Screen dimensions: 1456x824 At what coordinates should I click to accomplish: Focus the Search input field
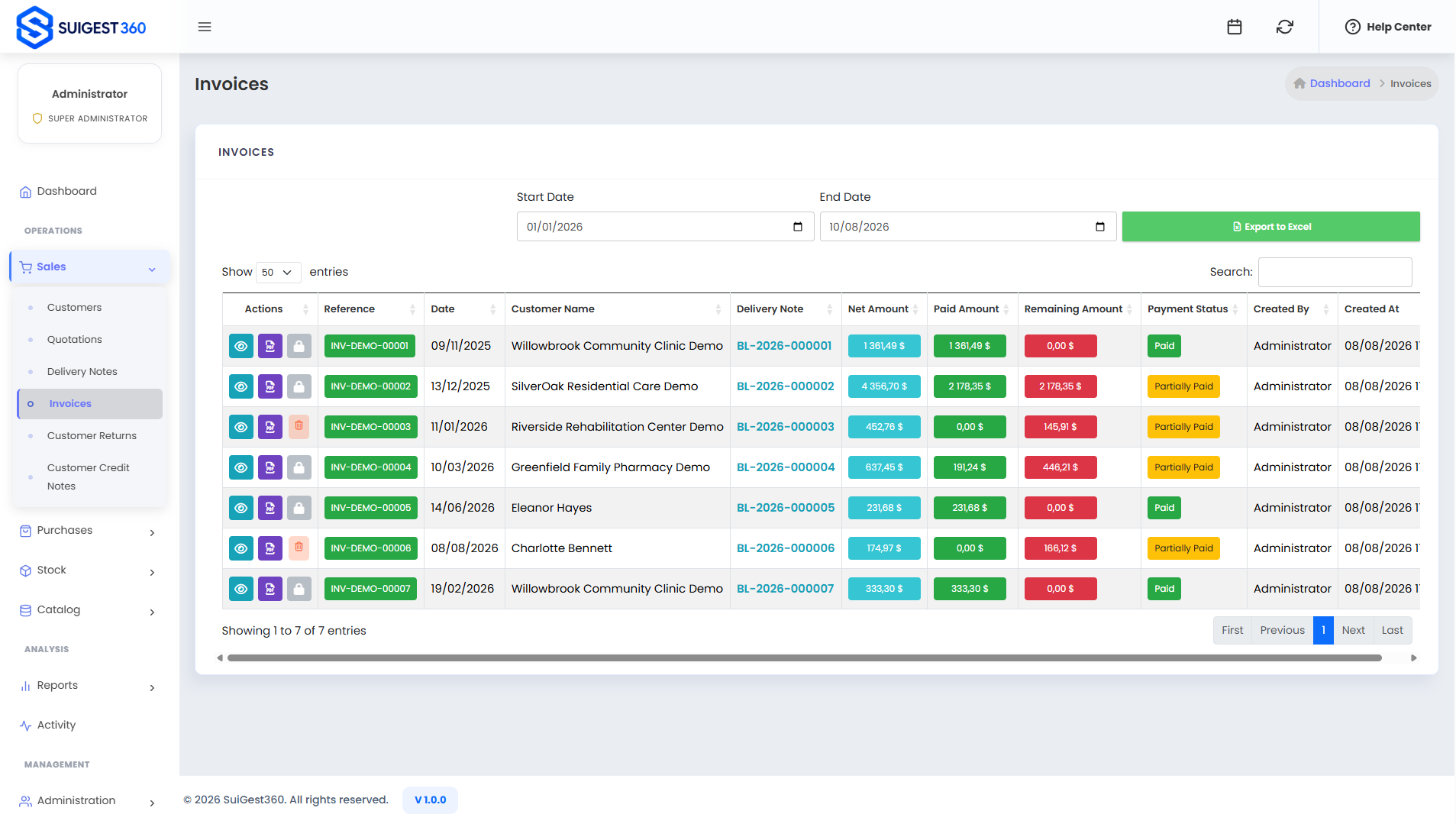[1335, 273]
